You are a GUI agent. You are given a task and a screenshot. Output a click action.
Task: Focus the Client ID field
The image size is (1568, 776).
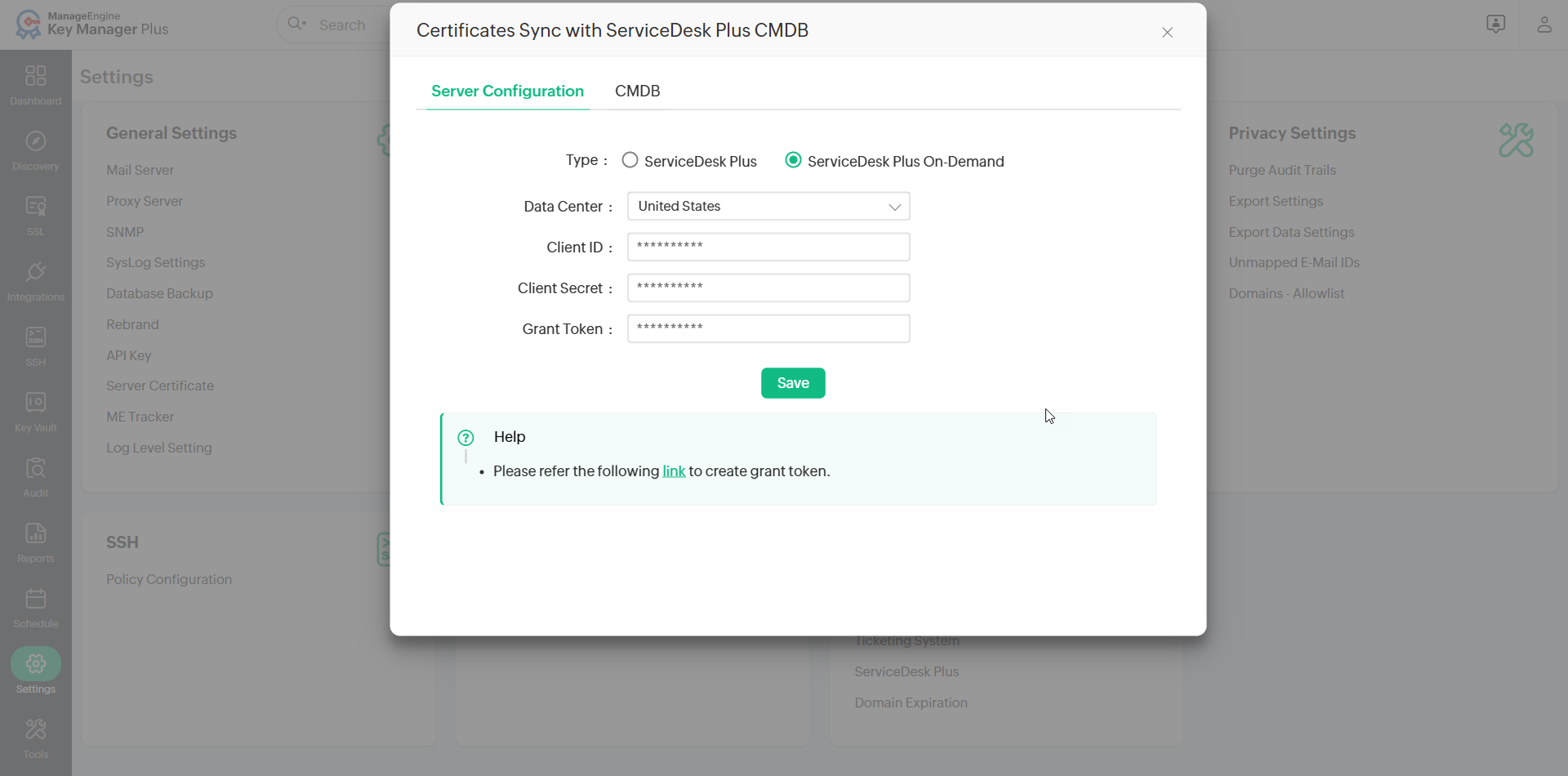(x=768, y=248)
